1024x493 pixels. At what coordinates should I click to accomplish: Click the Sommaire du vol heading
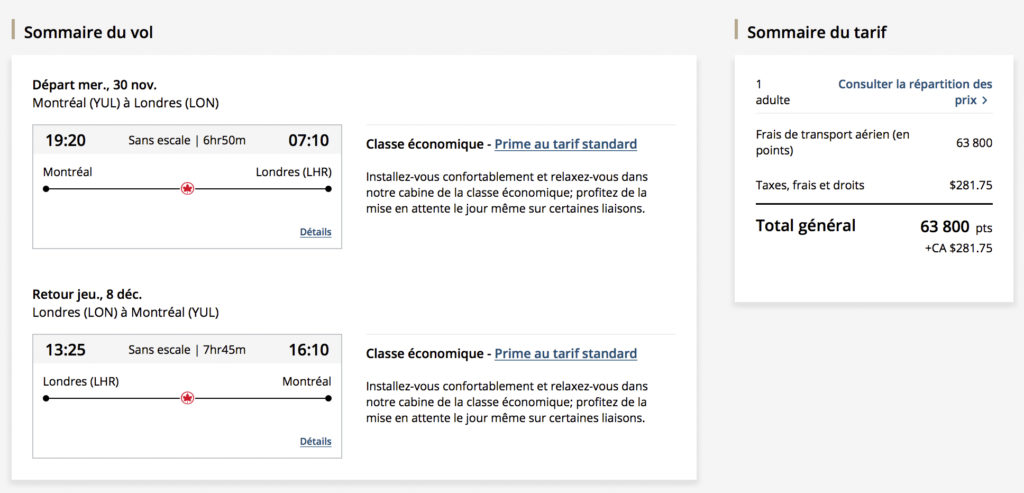[x=88, y=32]
